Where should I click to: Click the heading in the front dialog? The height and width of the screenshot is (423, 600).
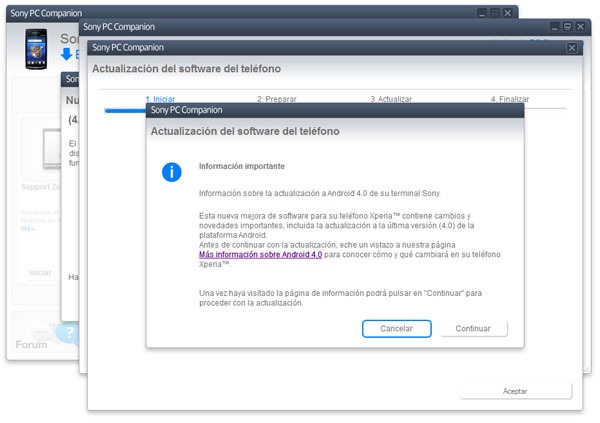click(245, 131)
